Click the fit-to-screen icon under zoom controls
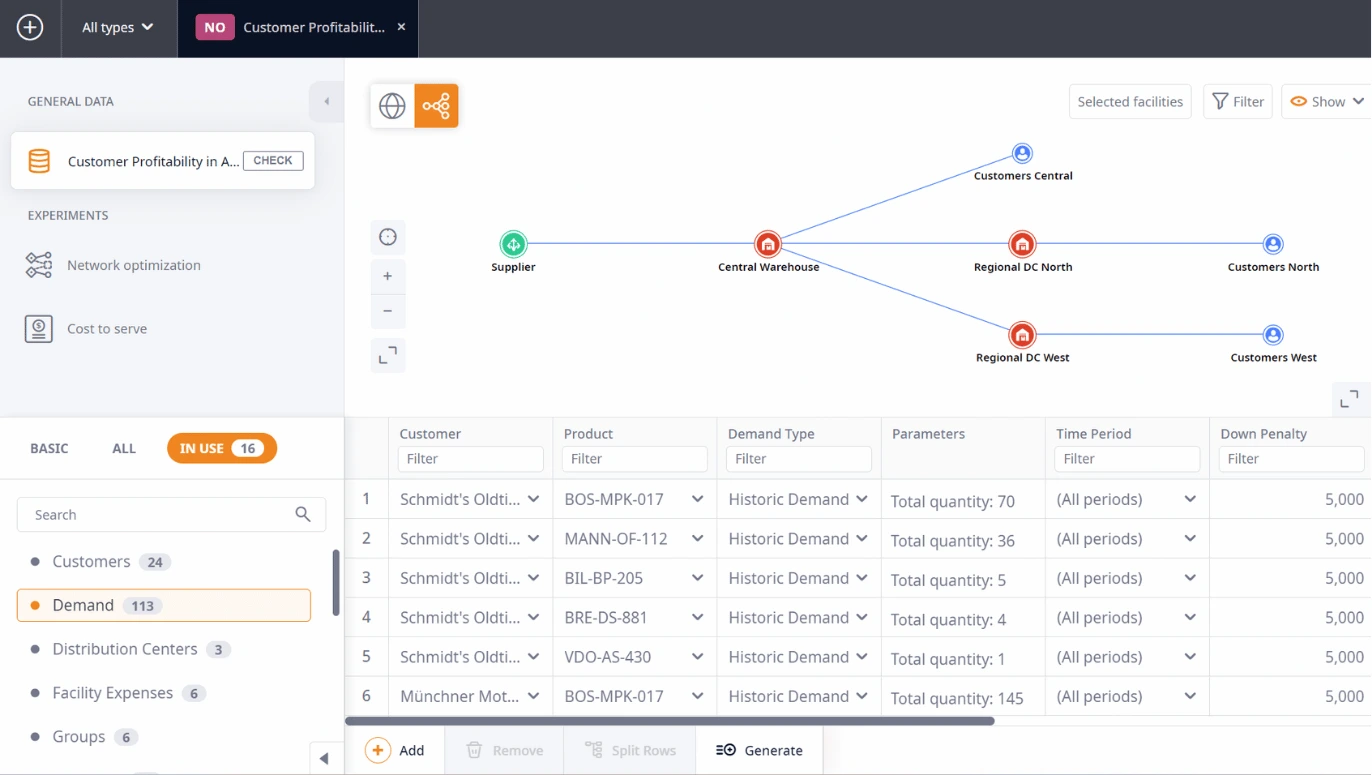The image size is (1372, 775). click(388, 354)
